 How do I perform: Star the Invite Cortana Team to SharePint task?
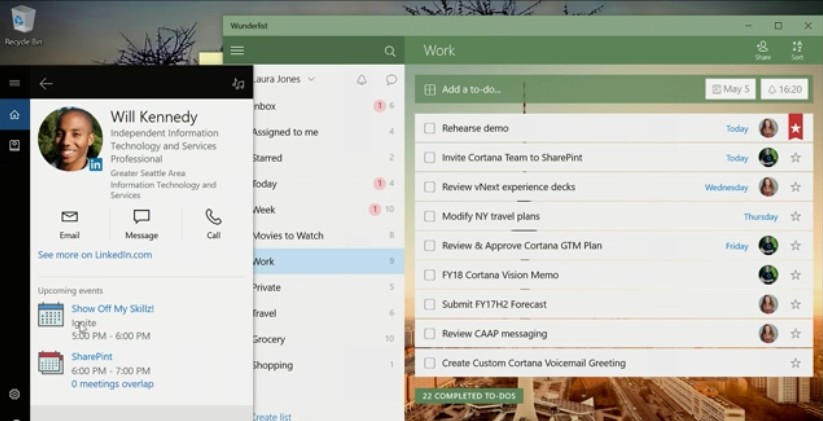coord(795,157)
